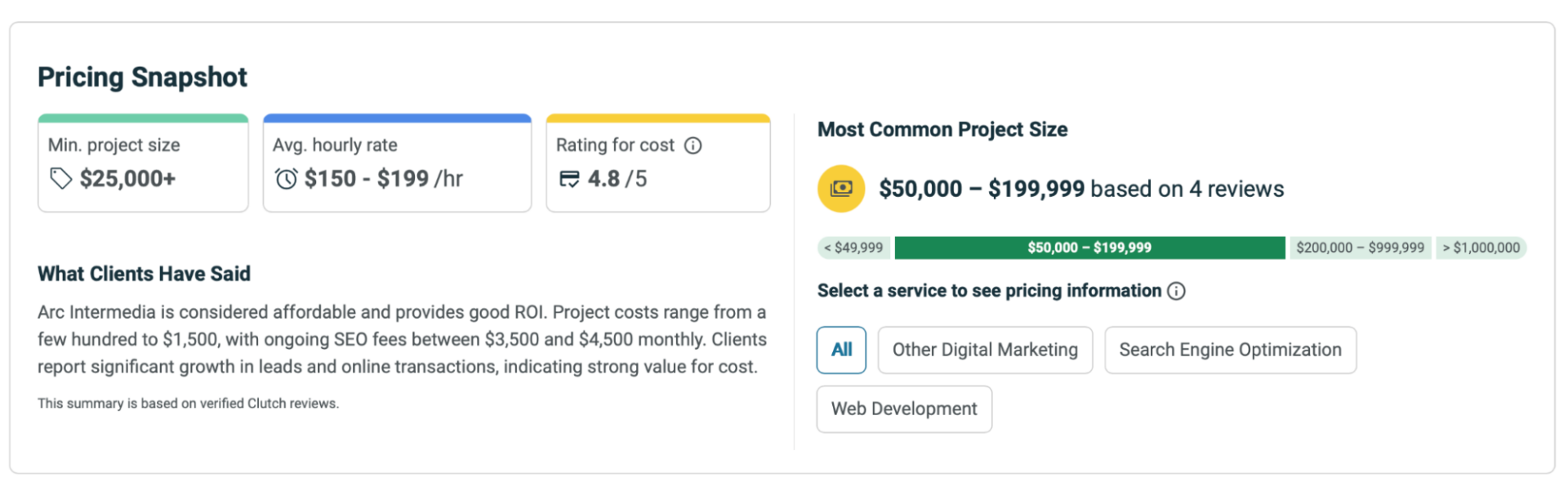The height and width of the screenshot is (487, 1568).
Task: Click the green $50,000 – $199,999 bar segment
Action: [1089, 248]
